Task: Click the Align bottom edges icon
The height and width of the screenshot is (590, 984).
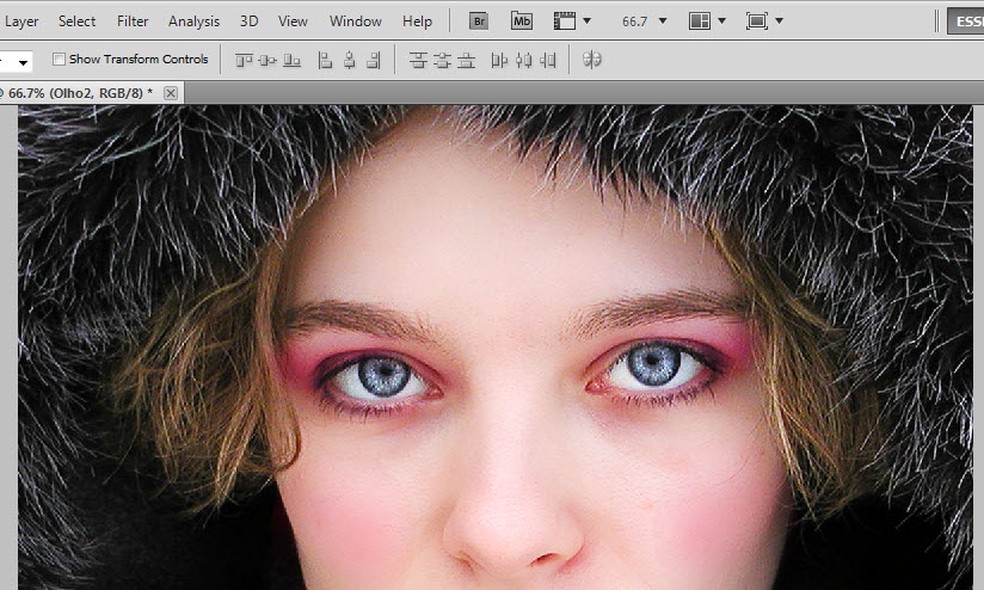Action: (292, 60)
